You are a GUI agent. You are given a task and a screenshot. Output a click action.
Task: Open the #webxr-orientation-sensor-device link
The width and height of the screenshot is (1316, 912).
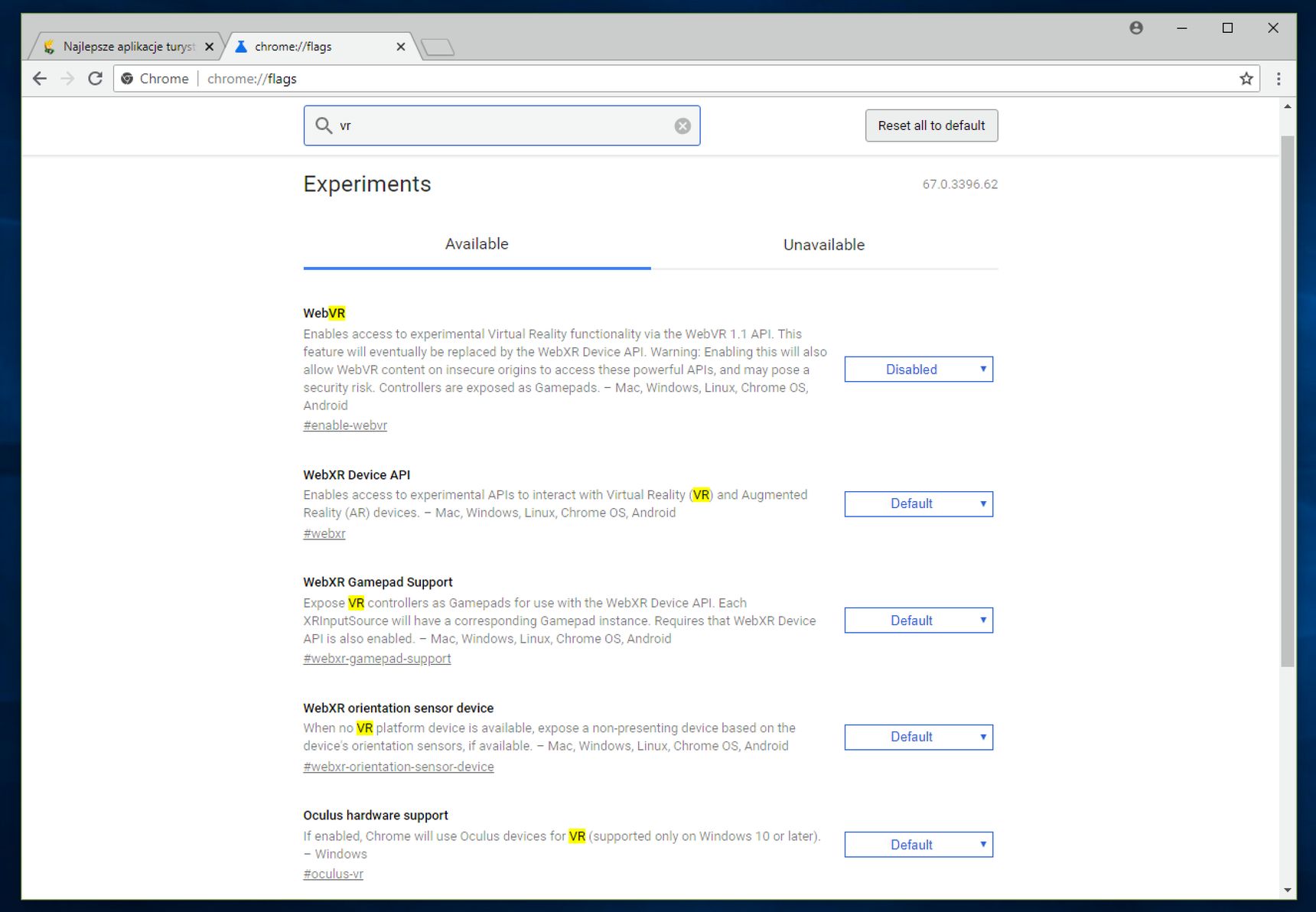point(399,767)
